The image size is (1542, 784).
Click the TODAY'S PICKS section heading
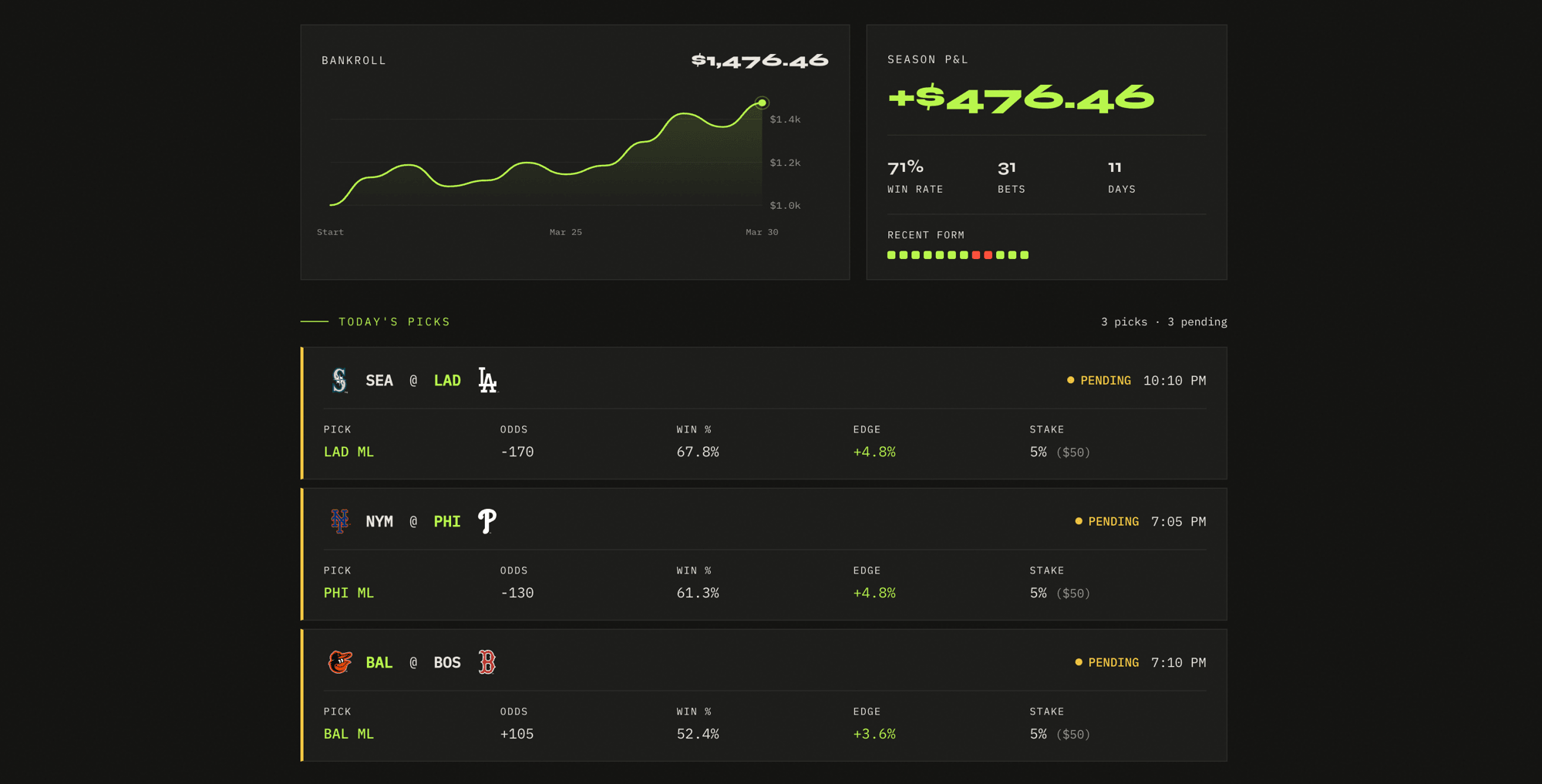click(395, 321)
